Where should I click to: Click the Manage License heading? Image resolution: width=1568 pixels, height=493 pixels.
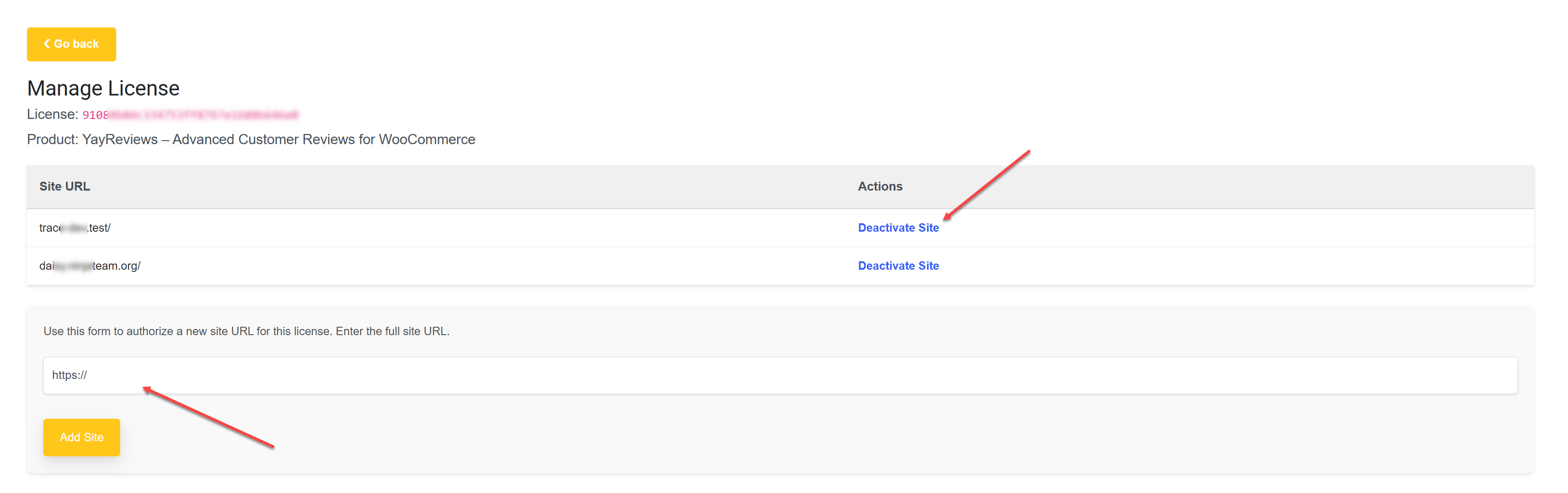(103, 88)
